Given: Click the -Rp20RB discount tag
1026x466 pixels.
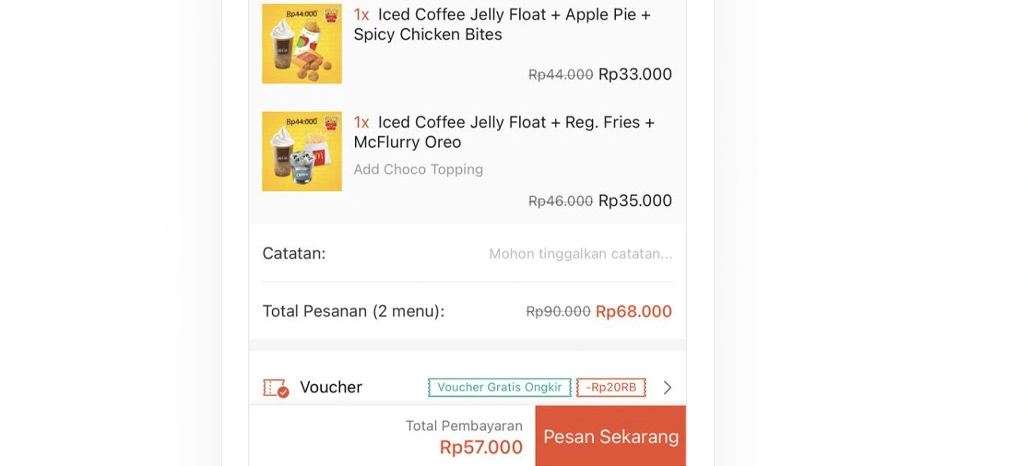Looking at the screenshot, I should (x=611, y=388).
